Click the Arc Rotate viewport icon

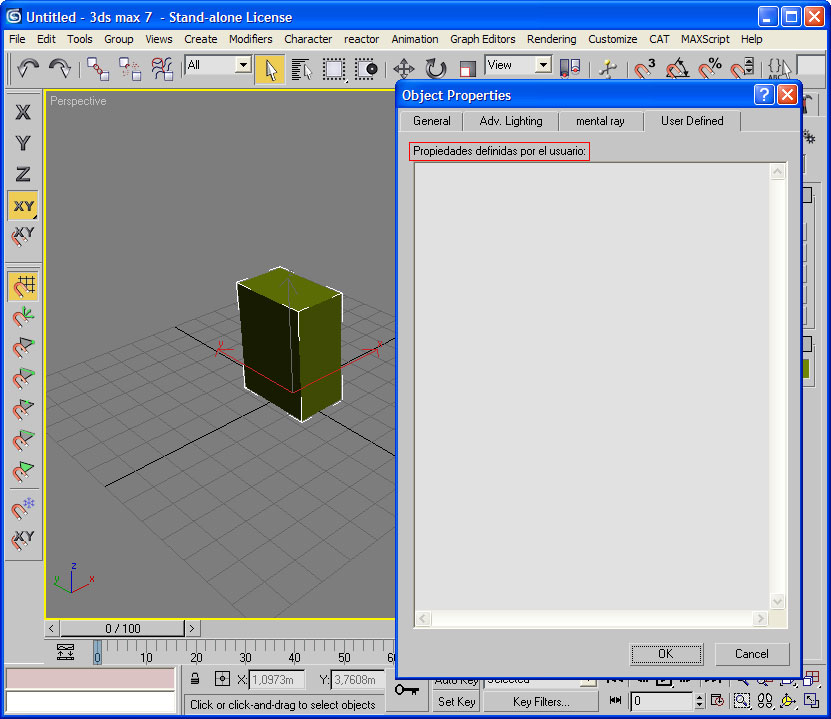point(787,701)
